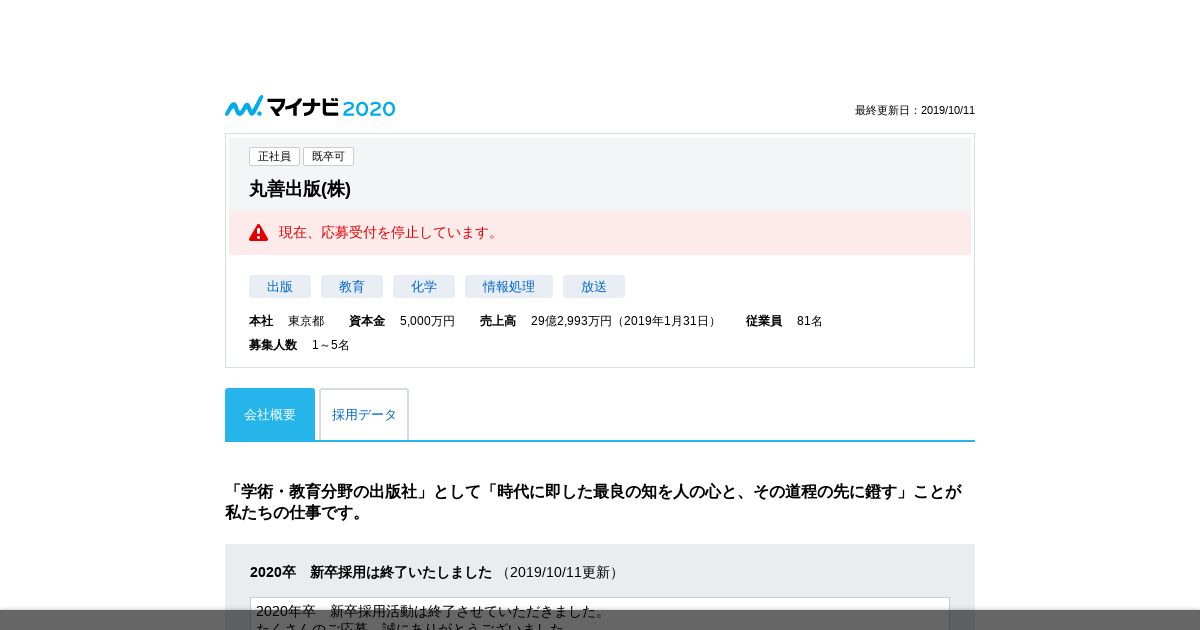
Task: Click the 本社 東京都 entry
Action: click(287, 321)
